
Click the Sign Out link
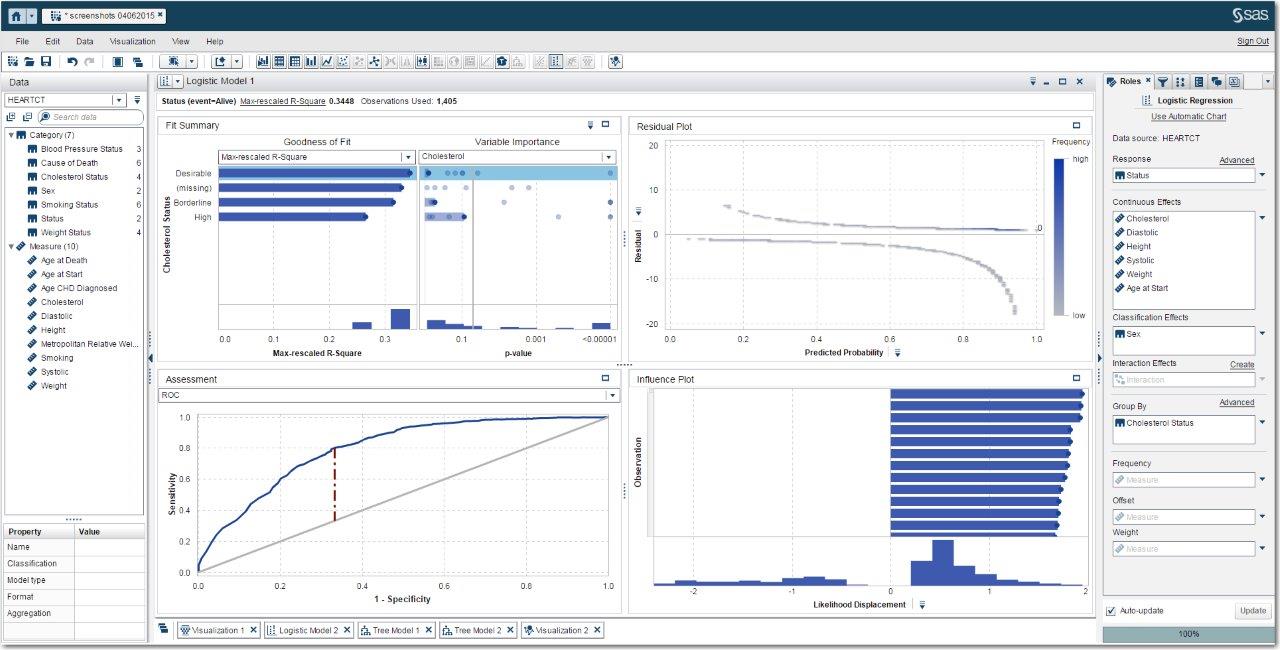point(1253,41)
